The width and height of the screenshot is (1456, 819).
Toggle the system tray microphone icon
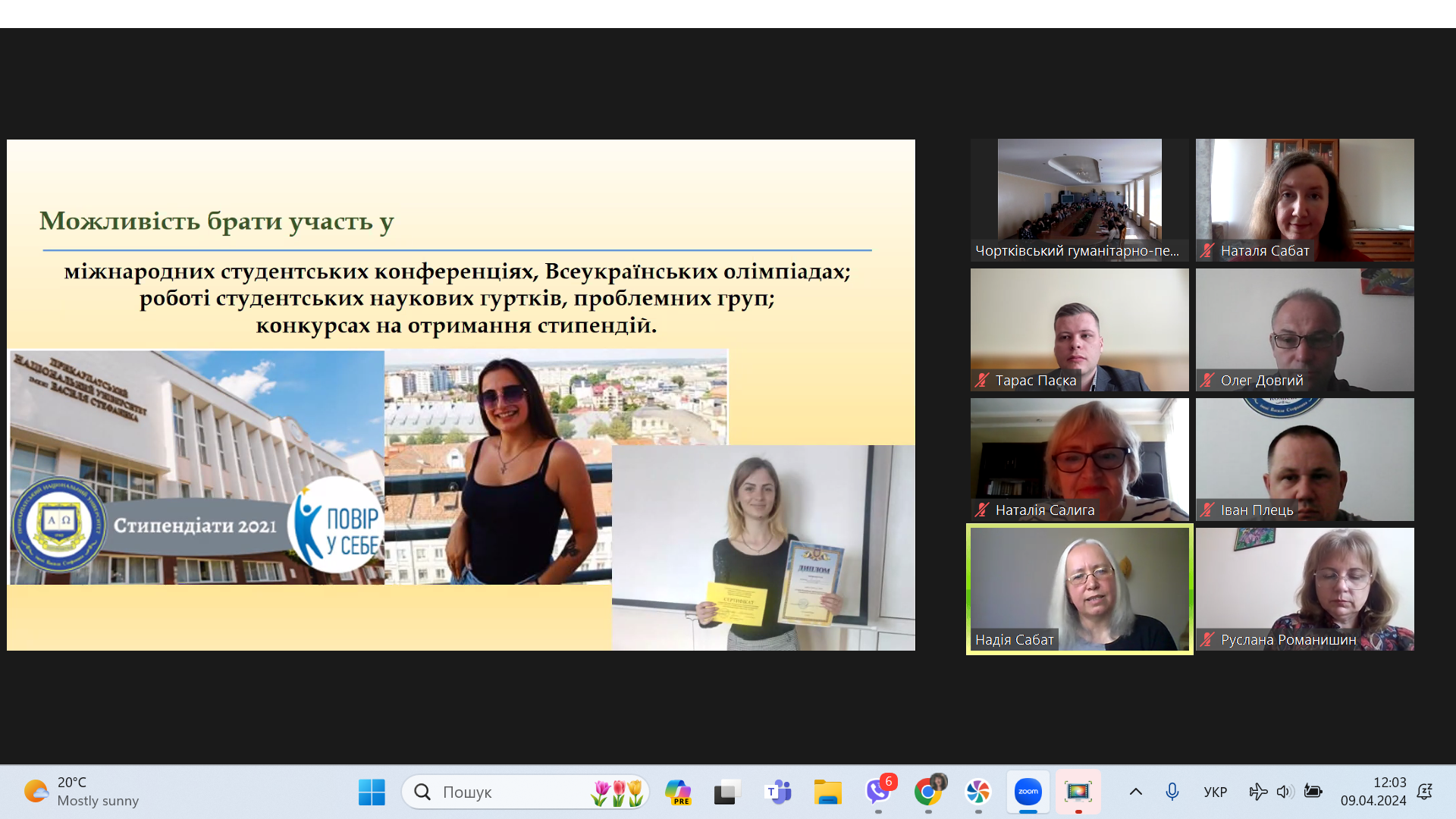click(x=1172, y=792)
